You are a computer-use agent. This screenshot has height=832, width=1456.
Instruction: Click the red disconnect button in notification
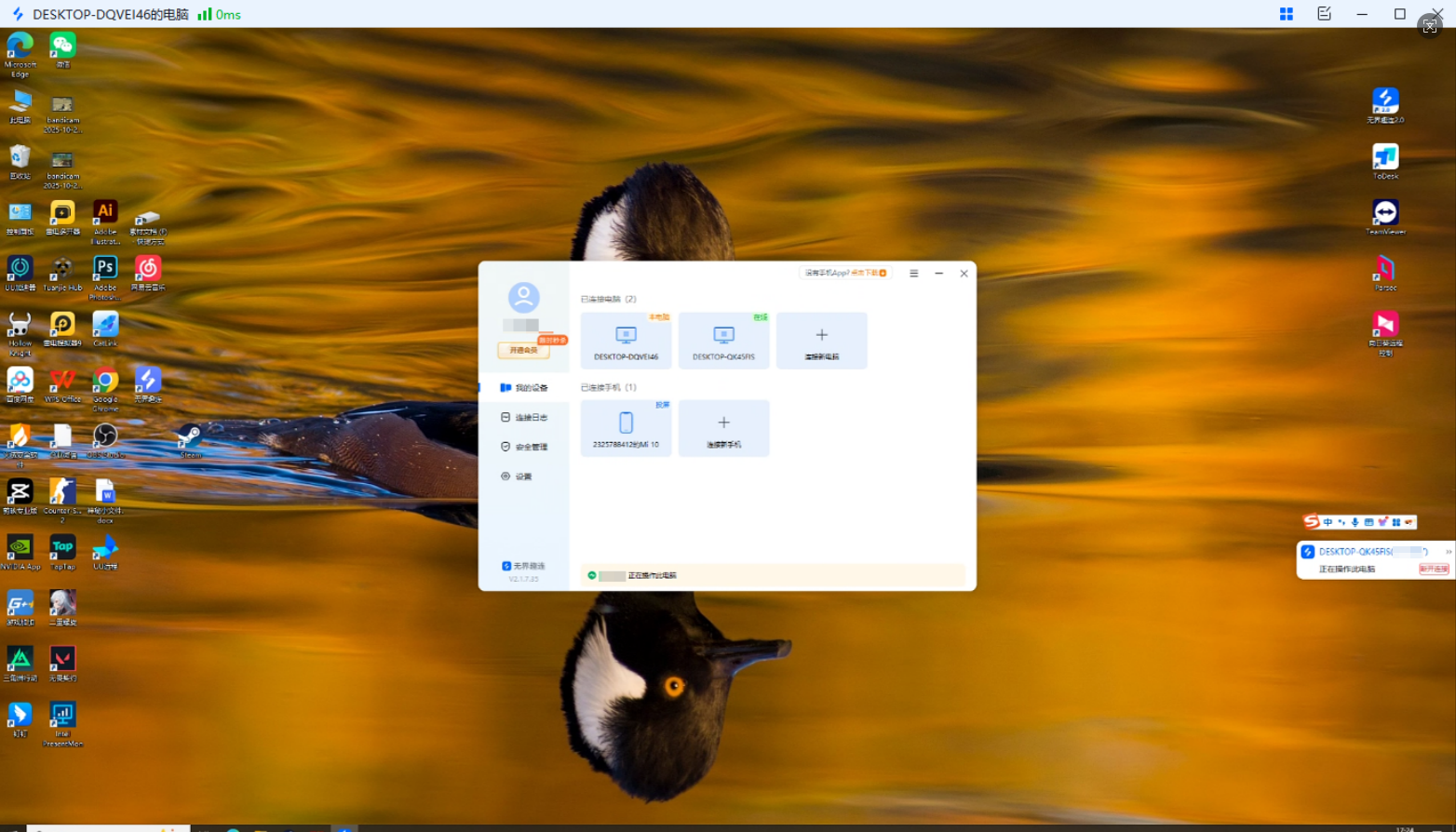point(1434,569)
